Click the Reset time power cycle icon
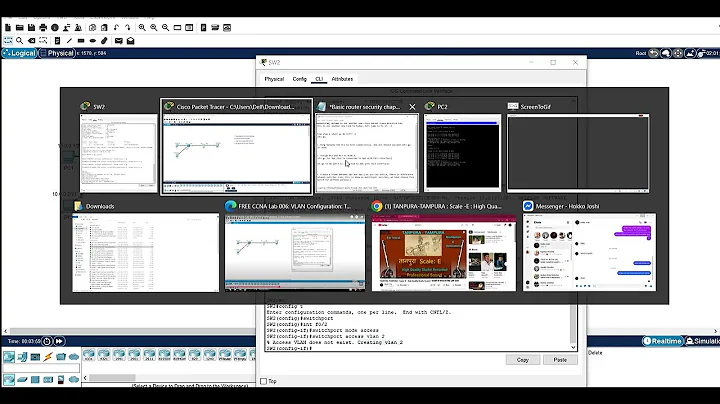Image resolution: width=720 pixels, height=404 pixels. point(47,341)
